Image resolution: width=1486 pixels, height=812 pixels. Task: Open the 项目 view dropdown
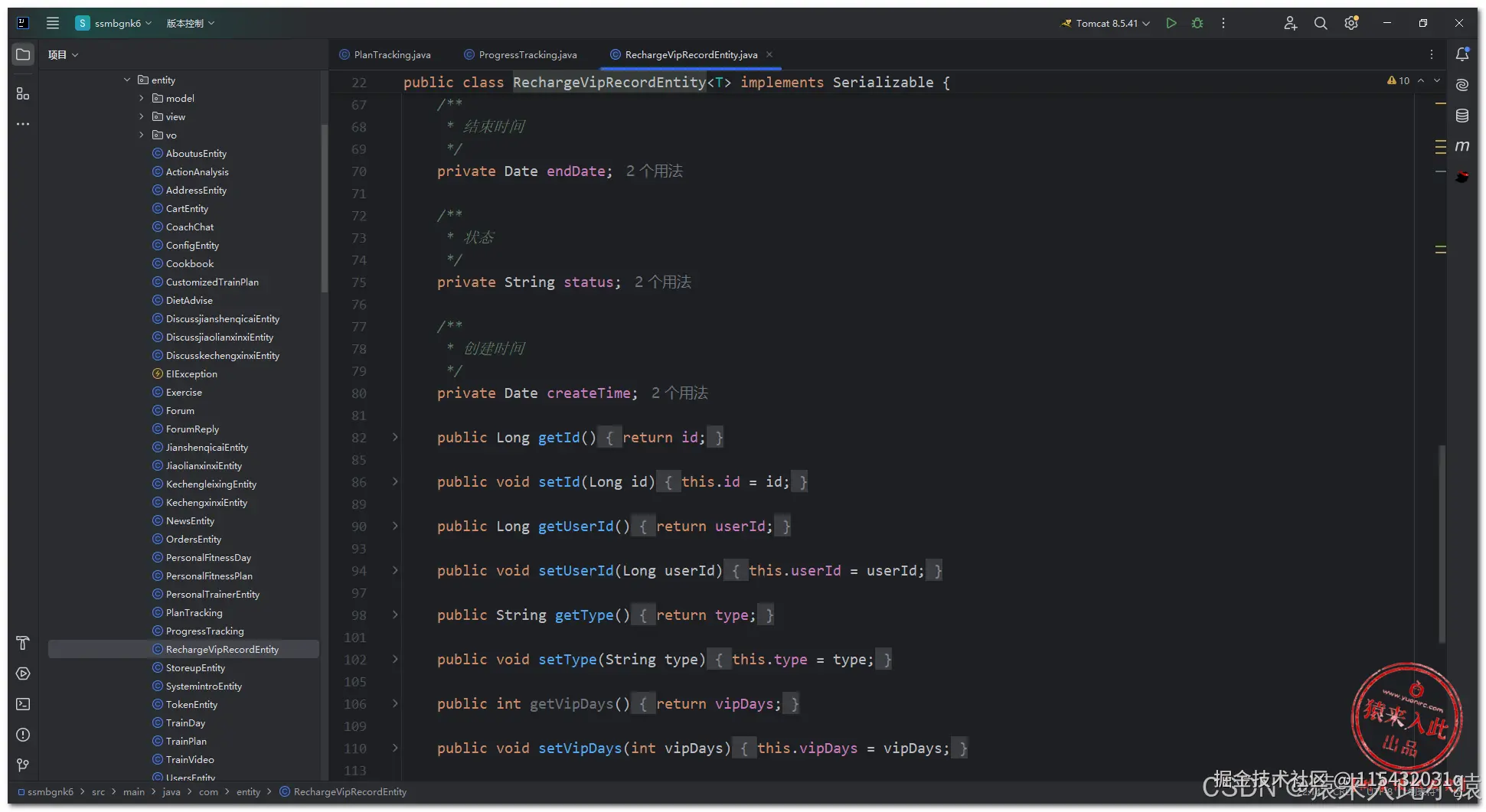pos(64,54)
